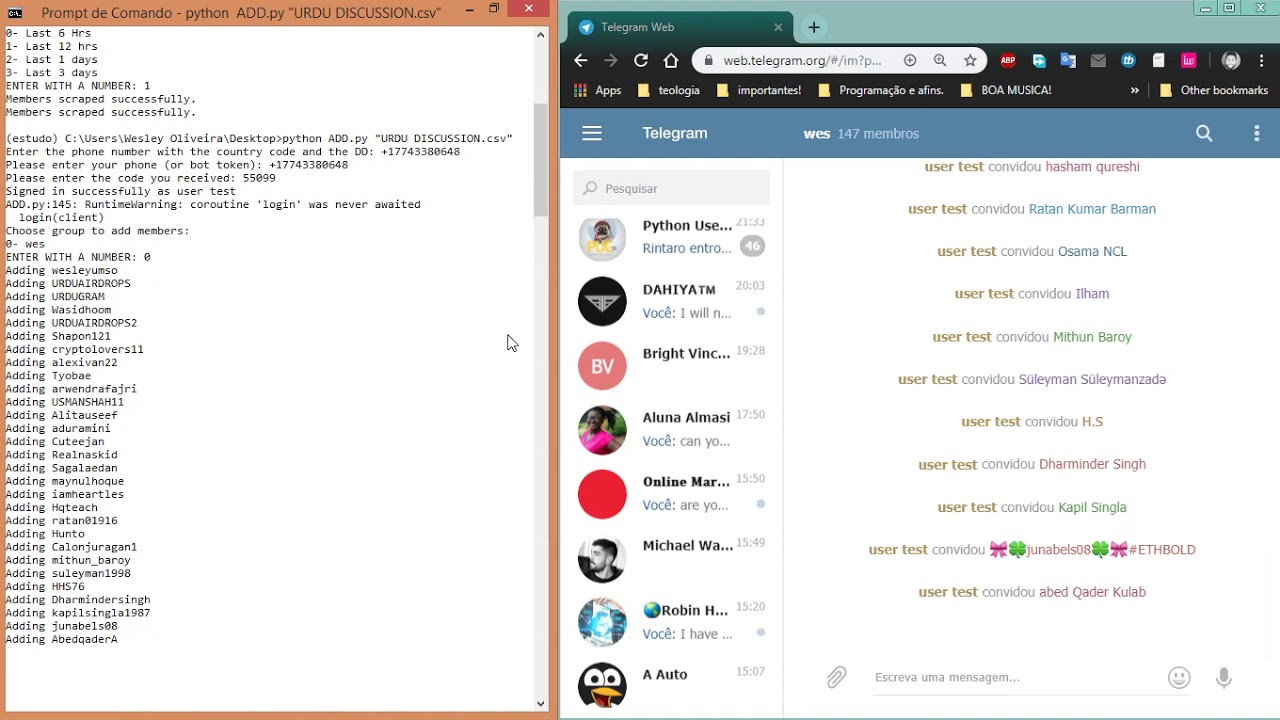Click the Telegram title in header
The image size is (1280, 720).
tap(675, 133)
